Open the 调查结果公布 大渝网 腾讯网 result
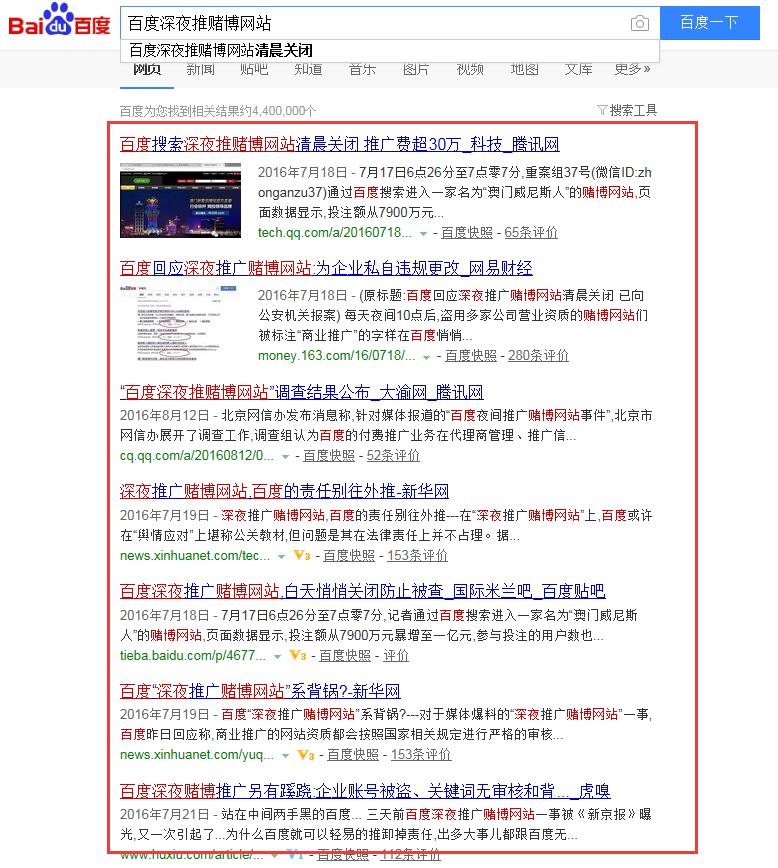 [301, 392]
